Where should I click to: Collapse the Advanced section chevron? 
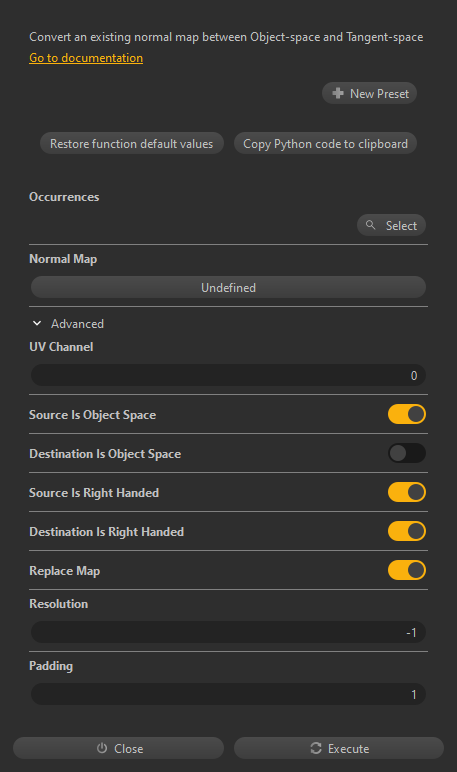(x=37, y=323)
